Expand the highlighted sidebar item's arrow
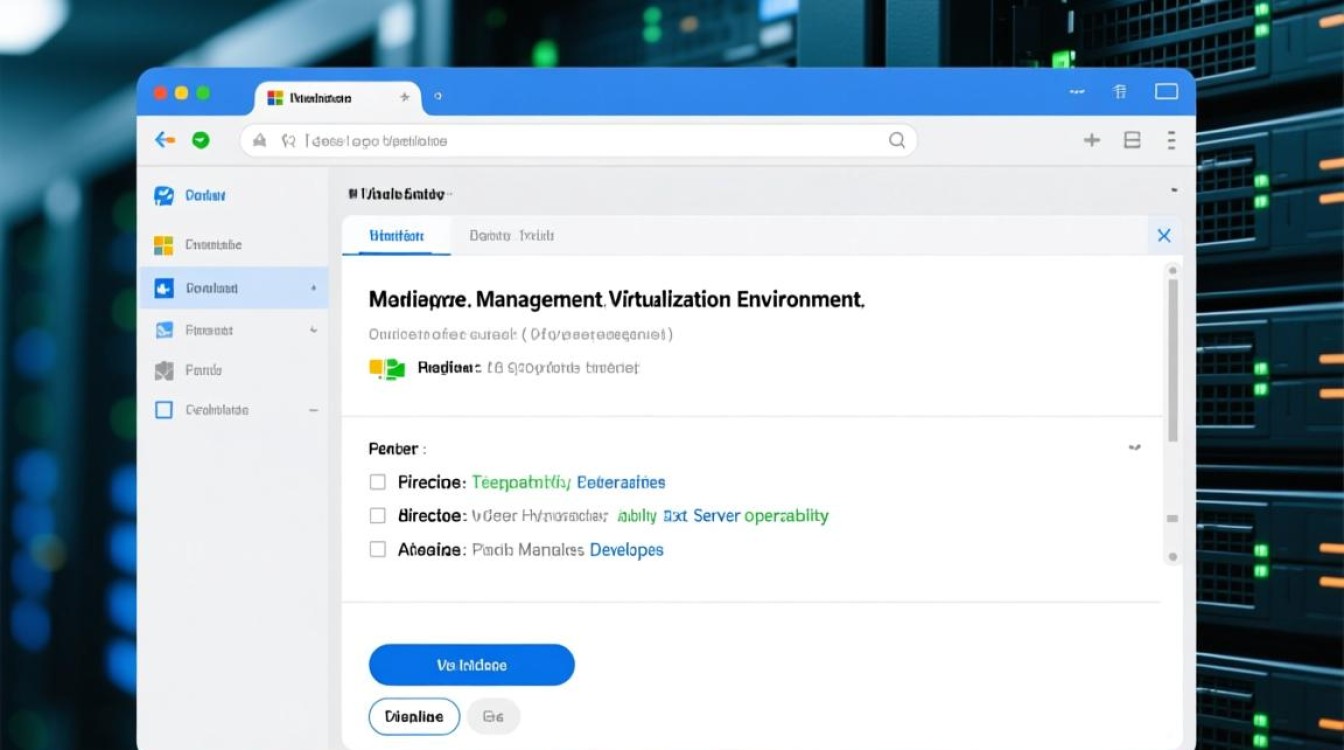The image size is (1344, 750). [x=313, y=288]
